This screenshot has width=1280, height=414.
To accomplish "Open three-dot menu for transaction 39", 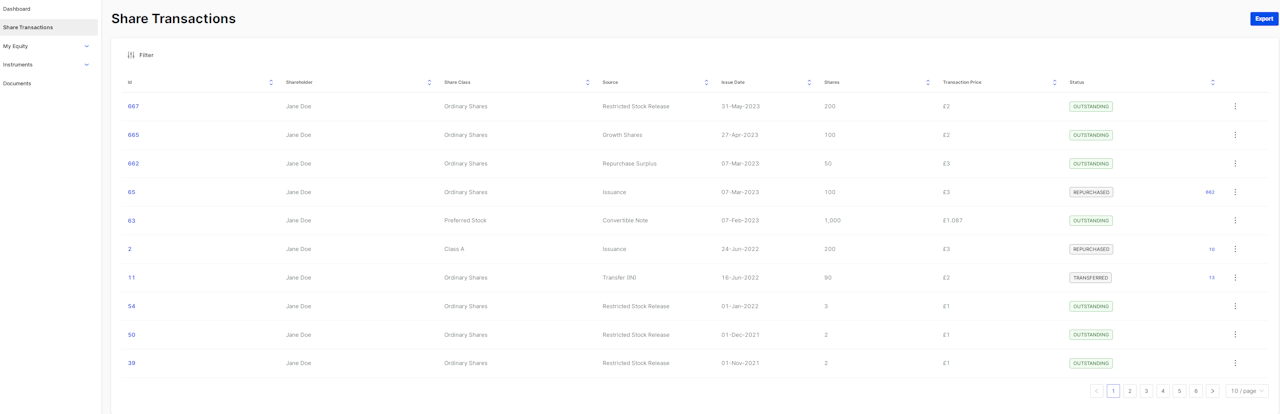I will (x=1235, y=363).
